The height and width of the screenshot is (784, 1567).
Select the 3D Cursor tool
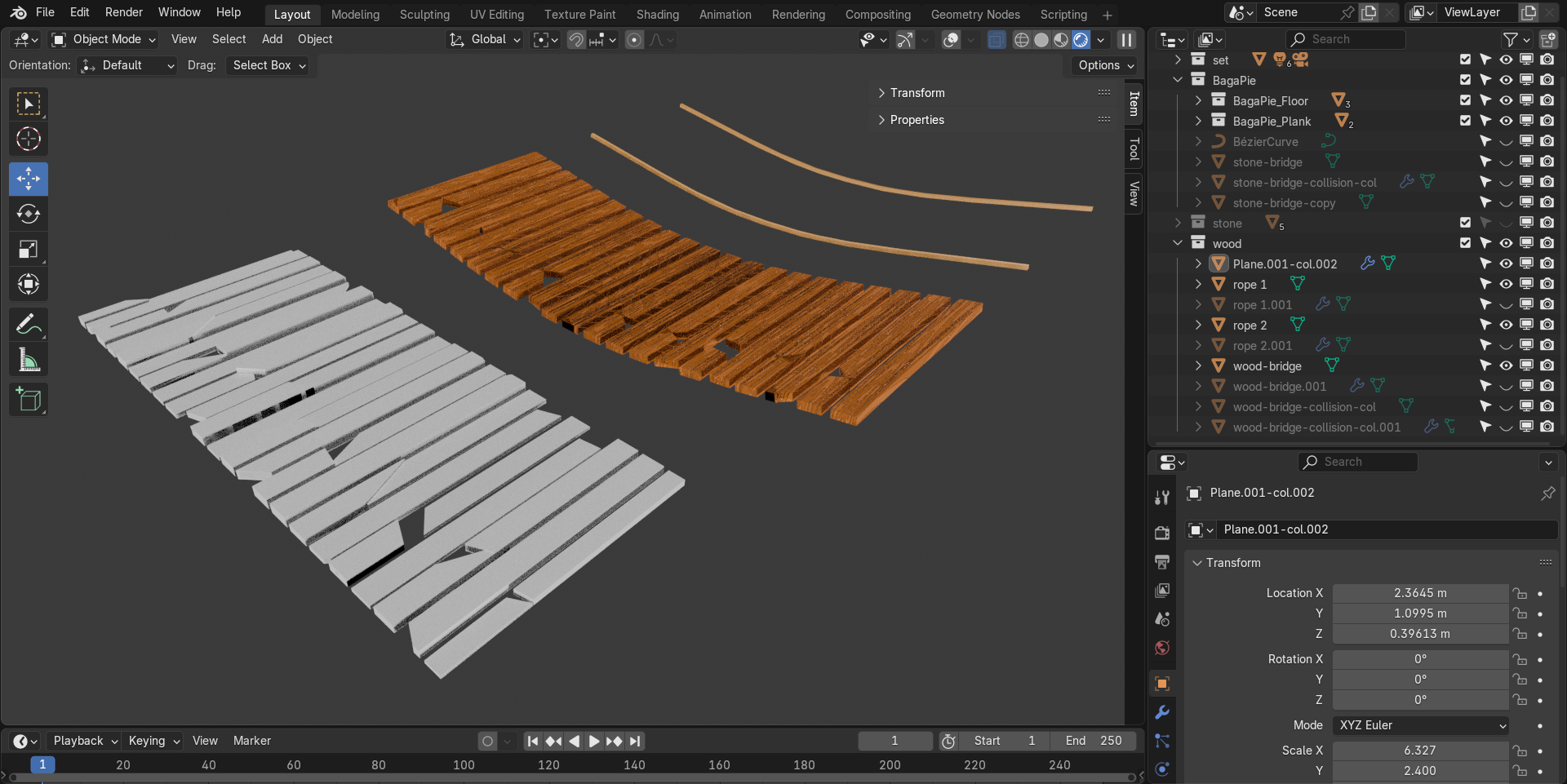[29, 140]
